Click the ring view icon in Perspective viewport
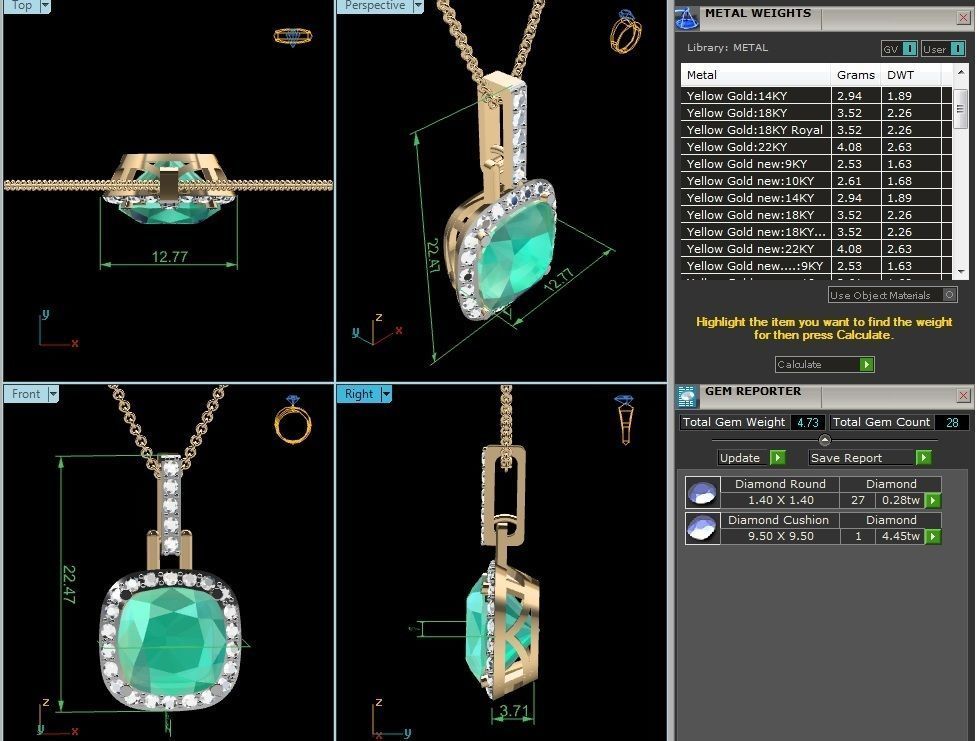The width and height of the screenshot is (977, 741). [x=626, y=31]
